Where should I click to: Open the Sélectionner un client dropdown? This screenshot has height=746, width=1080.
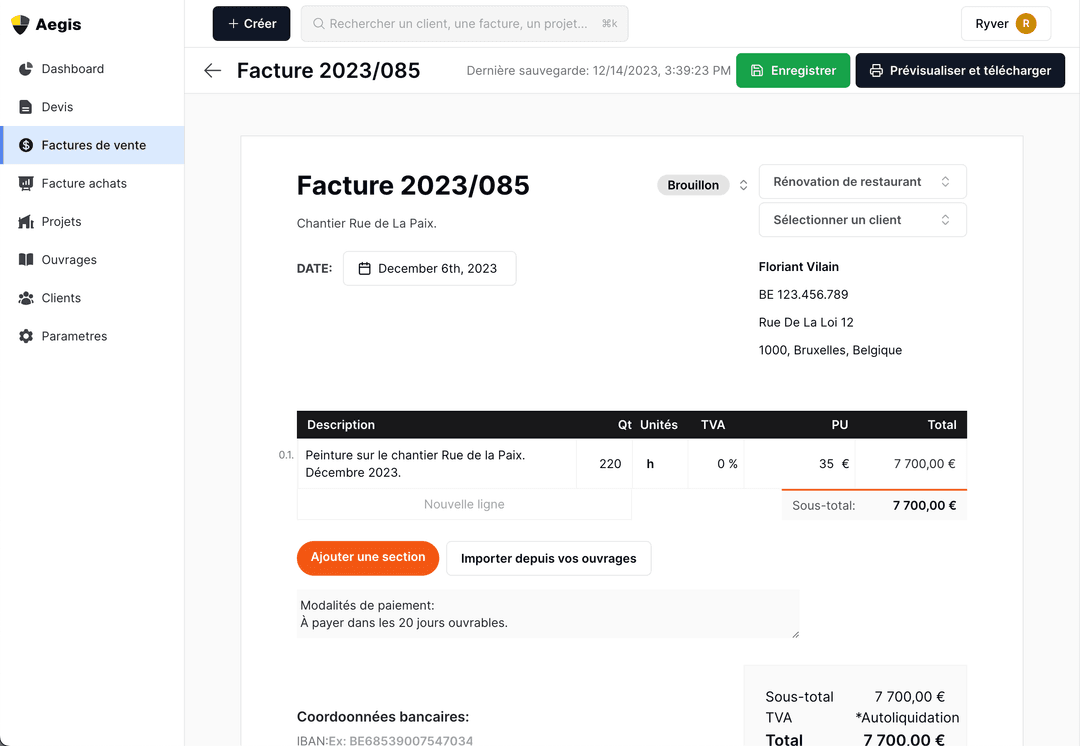[862, 220]
